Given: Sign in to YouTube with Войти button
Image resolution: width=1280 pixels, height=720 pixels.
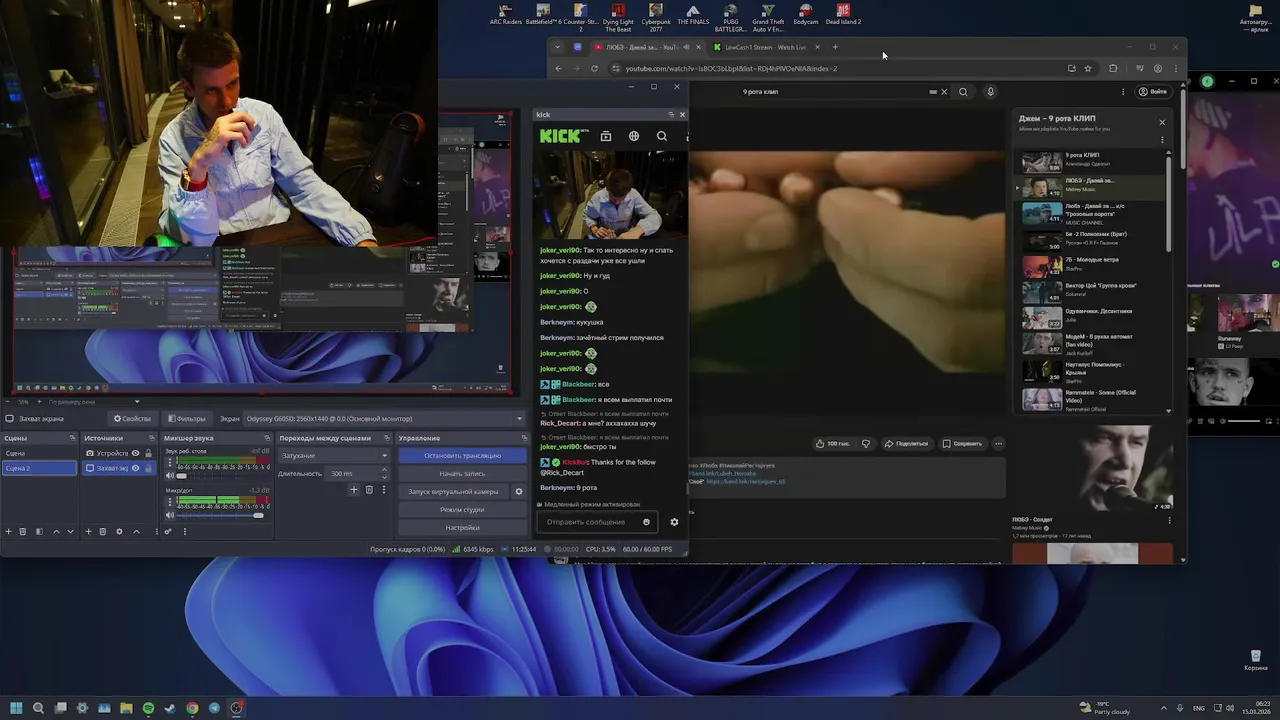Looking at the screenshot, I should coord(1153,92).
